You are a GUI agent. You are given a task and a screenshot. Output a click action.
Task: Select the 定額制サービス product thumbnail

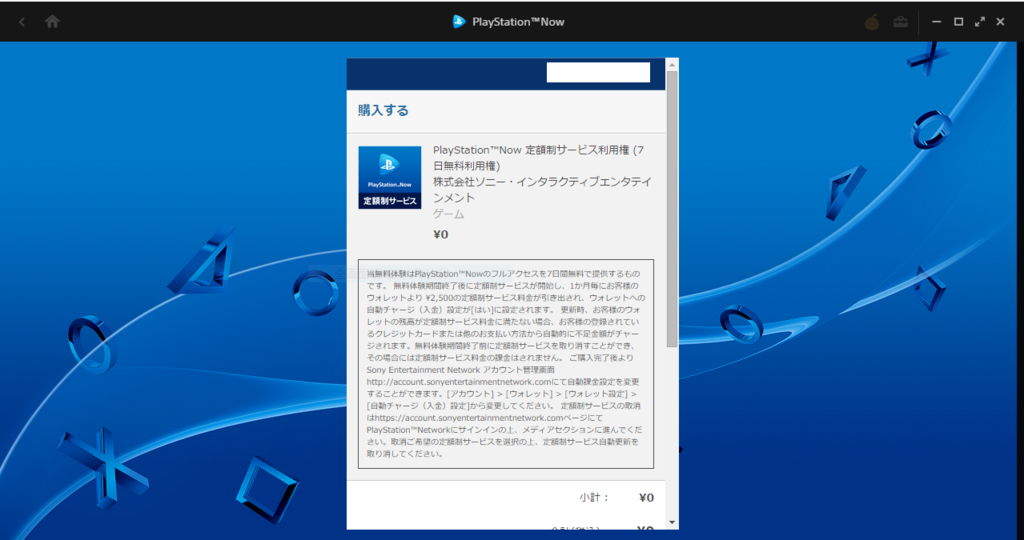click(390, 178)
